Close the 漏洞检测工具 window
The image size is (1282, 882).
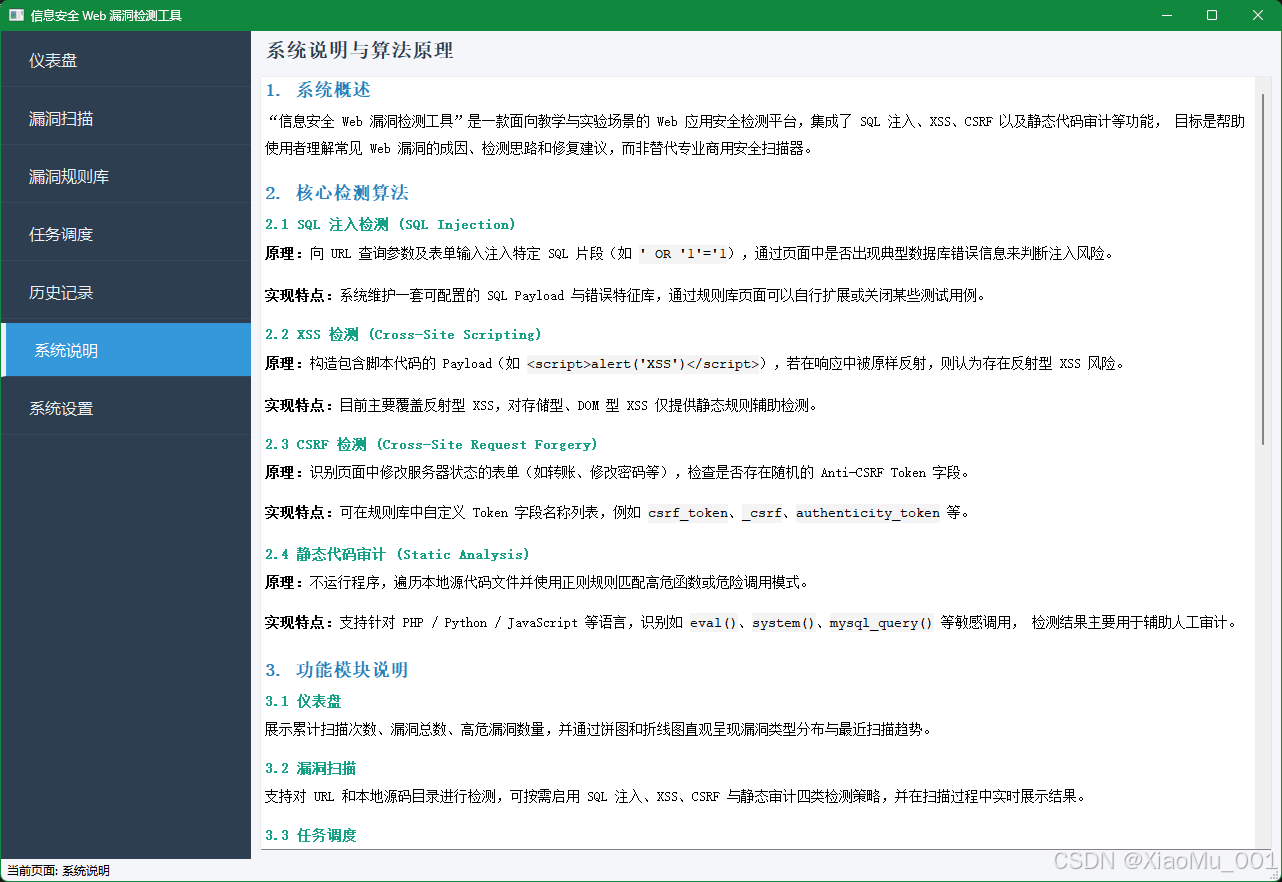pyautogui.click(x=1258, y=15)
